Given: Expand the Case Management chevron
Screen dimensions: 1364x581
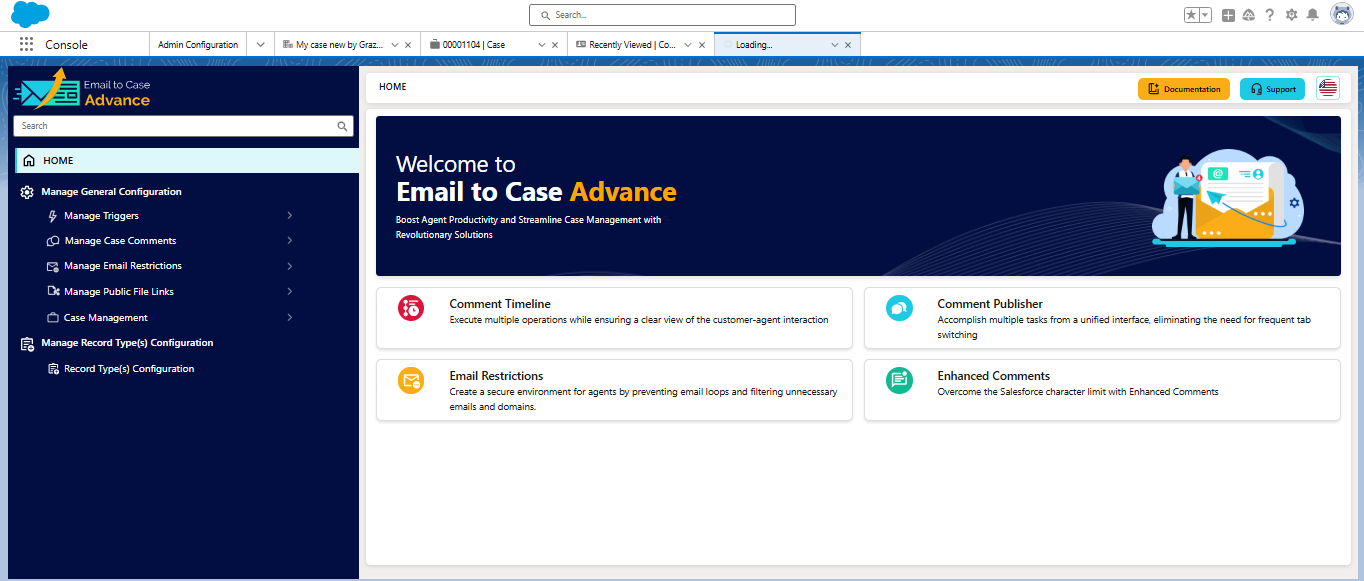Looking at the screenshot, I should [289, 318].
